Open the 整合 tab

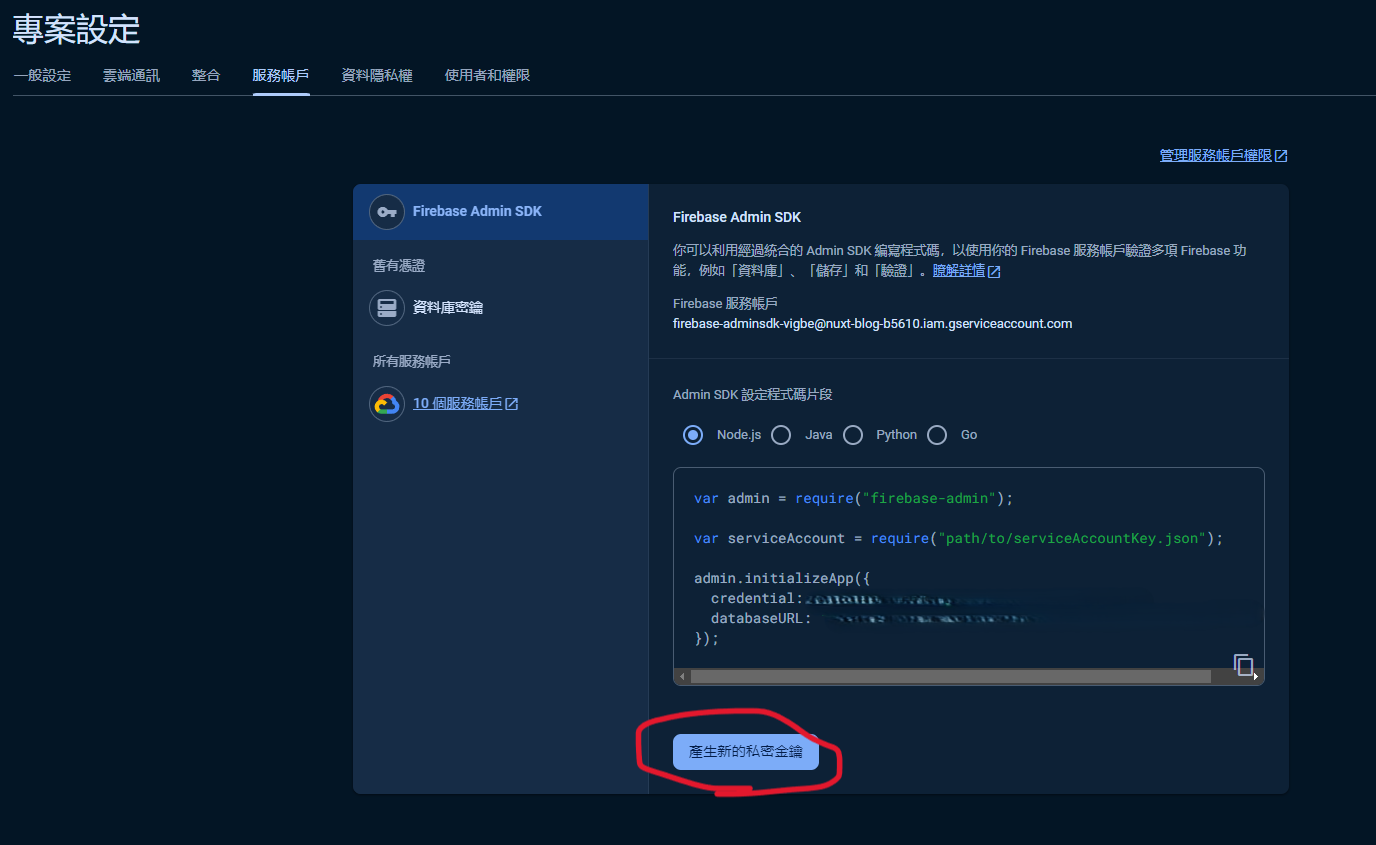[x=206, y=75]
